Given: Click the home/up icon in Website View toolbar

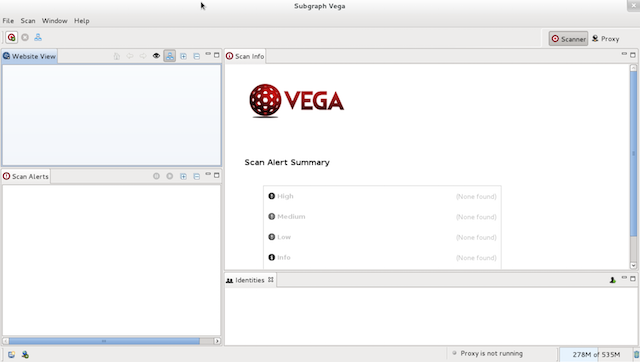Looking at the screenshot, I should click(x=117, y=56).
